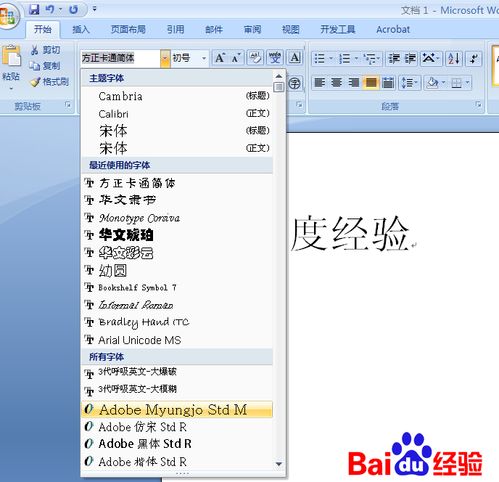Click the font list scroll down arrow

(x=279, y=464)
